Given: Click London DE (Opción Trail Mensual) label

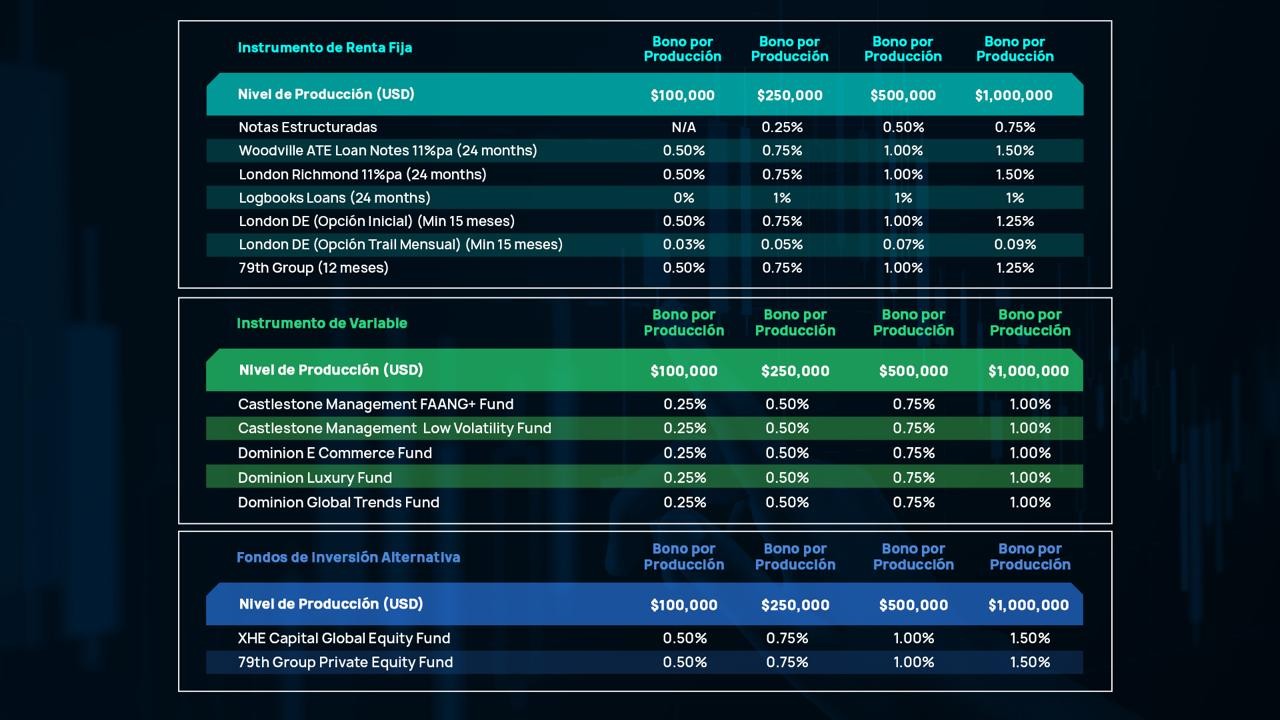Looking at the screenshot, I should point(400,244).
